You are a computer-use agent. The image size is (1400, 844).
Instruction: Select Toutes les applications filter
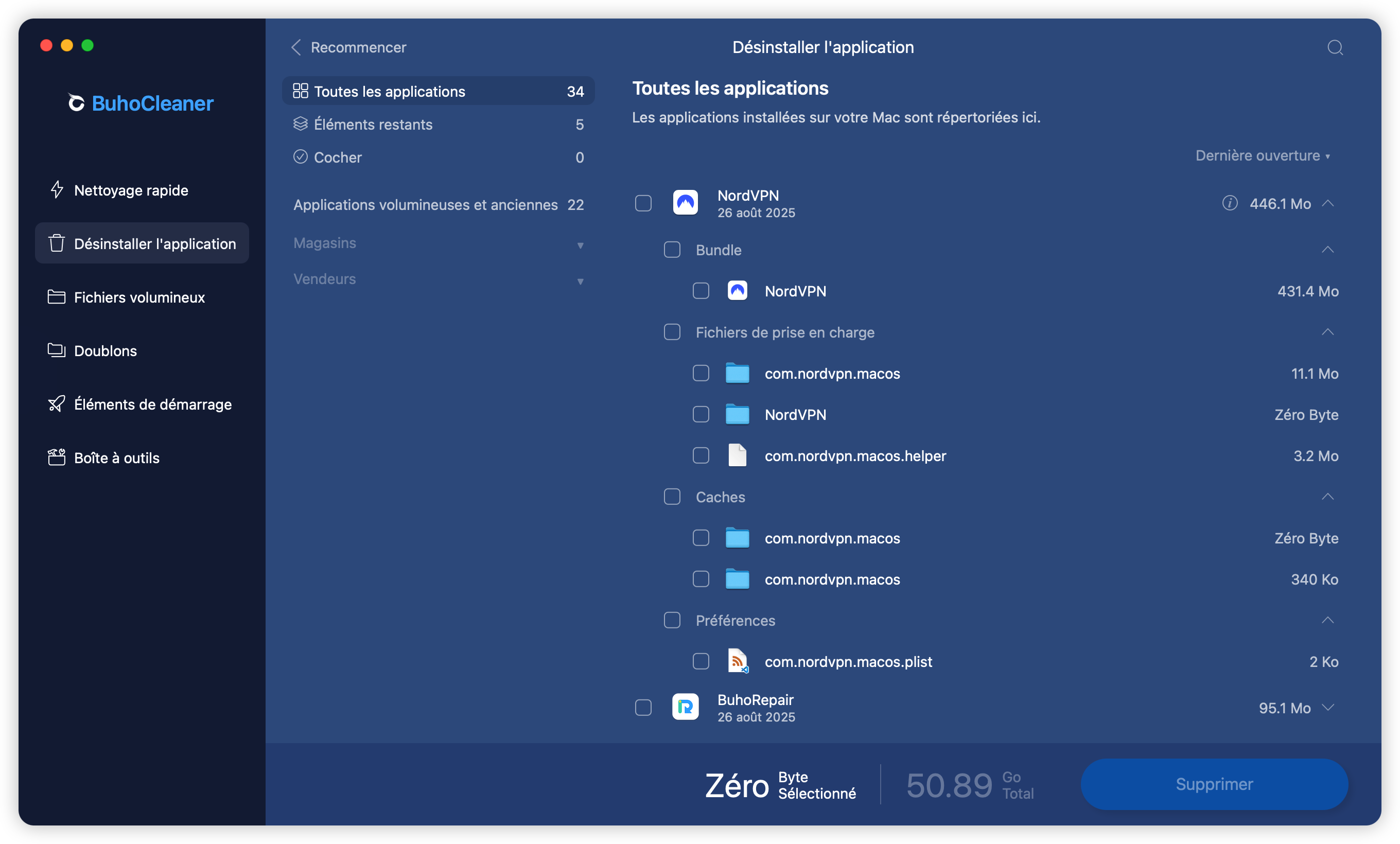coord(438,91)
